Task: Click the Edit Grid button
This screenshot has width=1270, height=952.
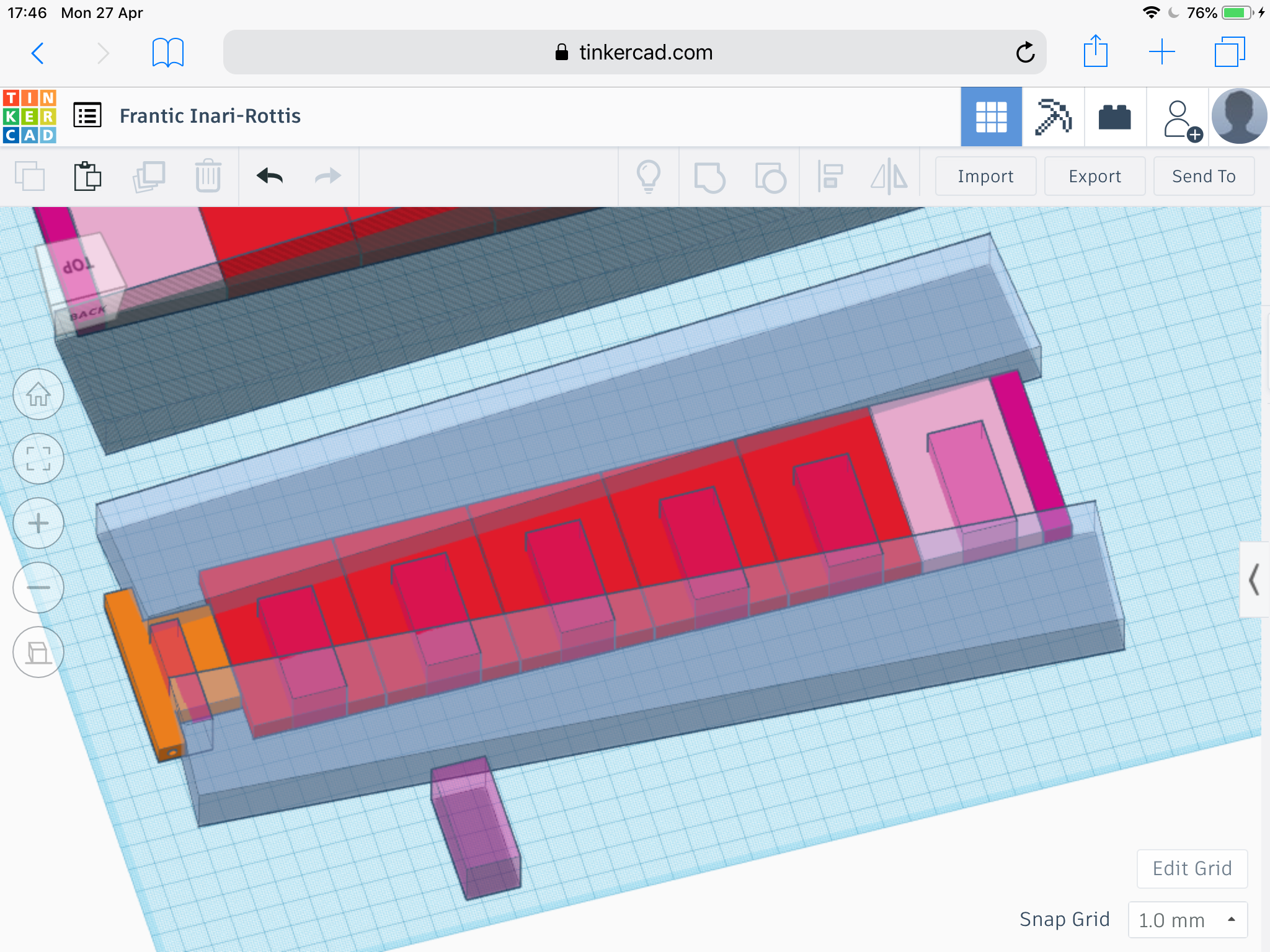Action: pyautogui.click(x=1192, y=868)
